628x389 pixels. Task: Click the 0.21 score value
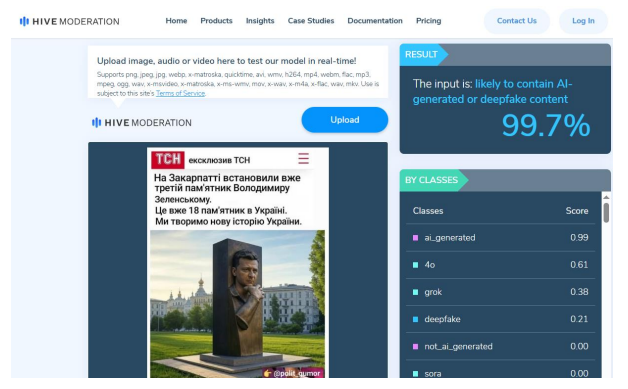(x=579, y=319)
